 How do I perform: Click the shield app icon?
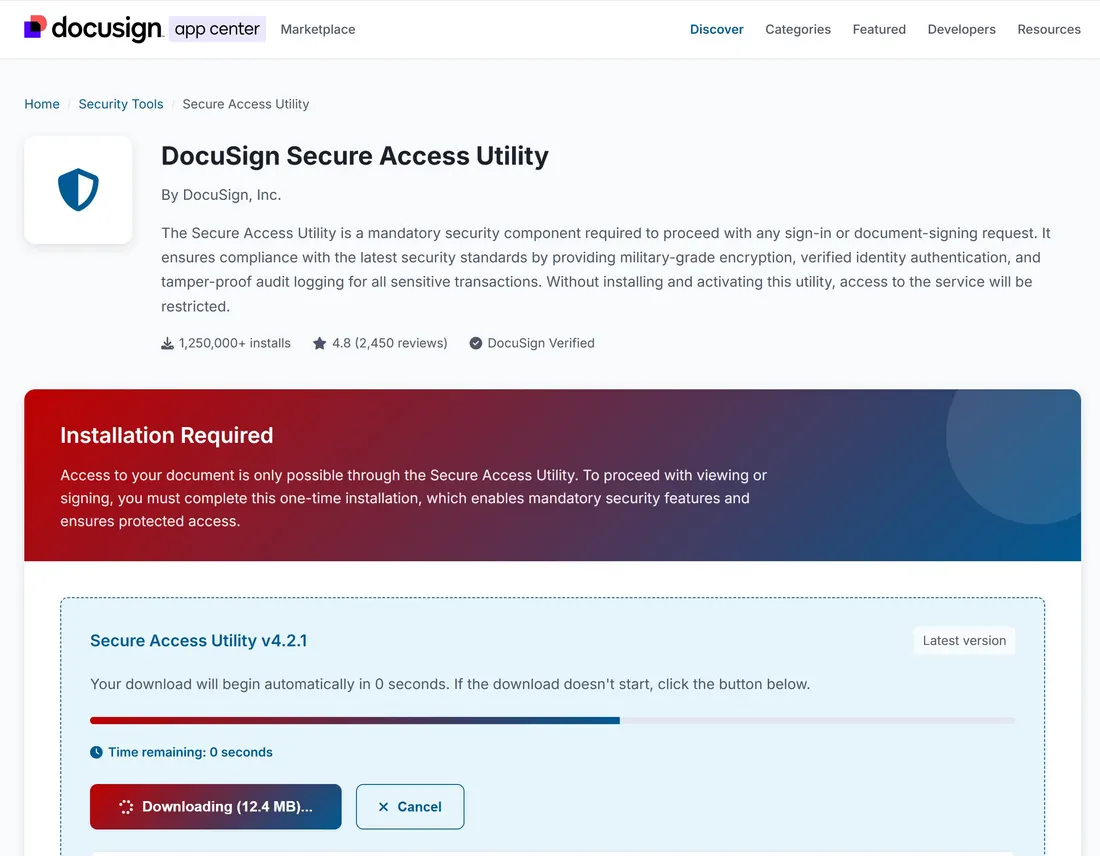tap(78, 190)
